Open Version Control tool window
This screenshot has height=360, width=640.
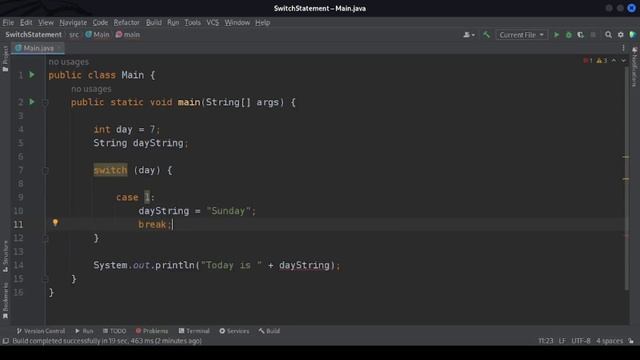pos(40,331)
